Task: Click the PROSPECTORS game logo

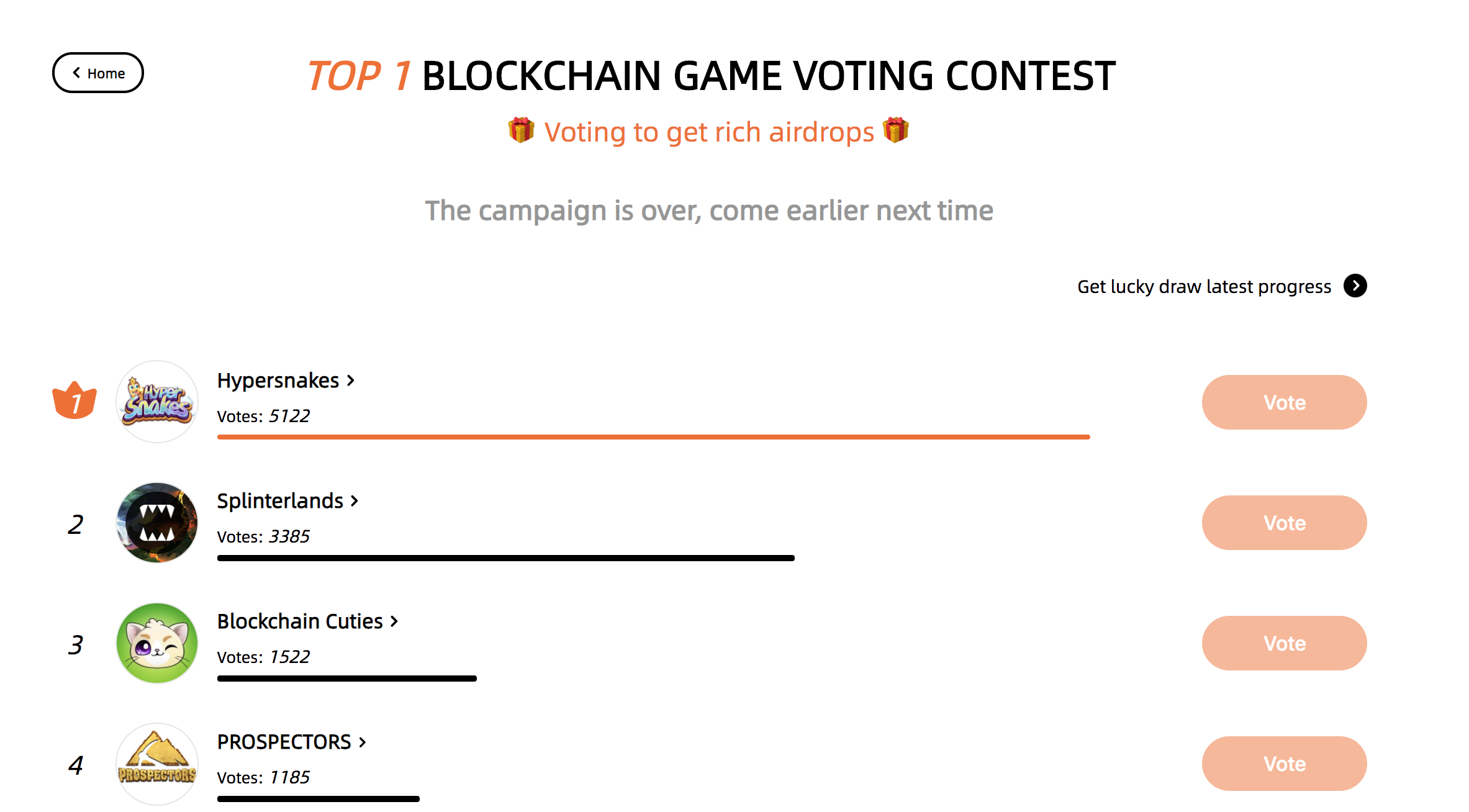Action: (157, 764)
